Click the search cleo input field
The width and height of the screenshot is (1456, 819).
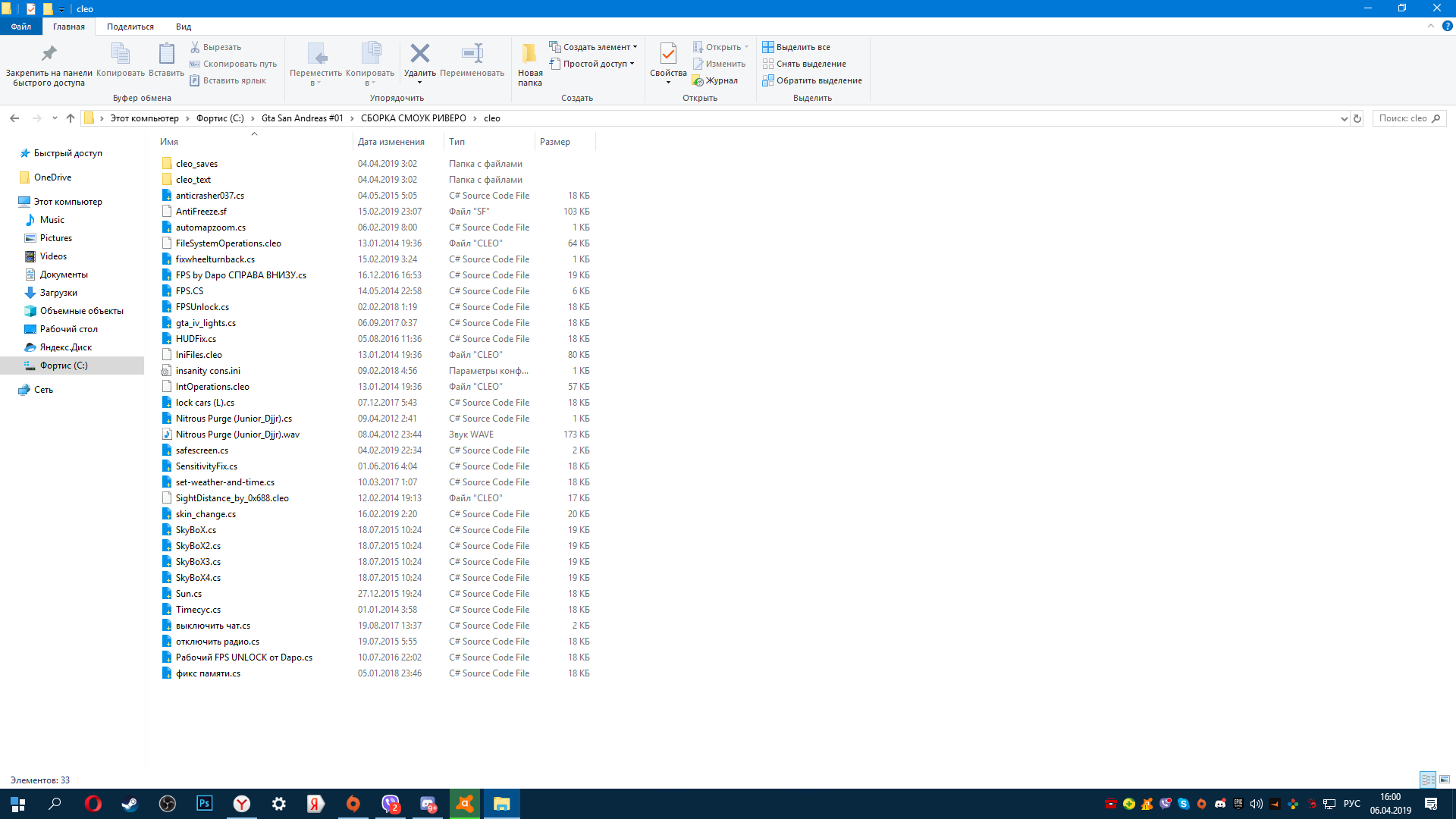pos(1403,118)
